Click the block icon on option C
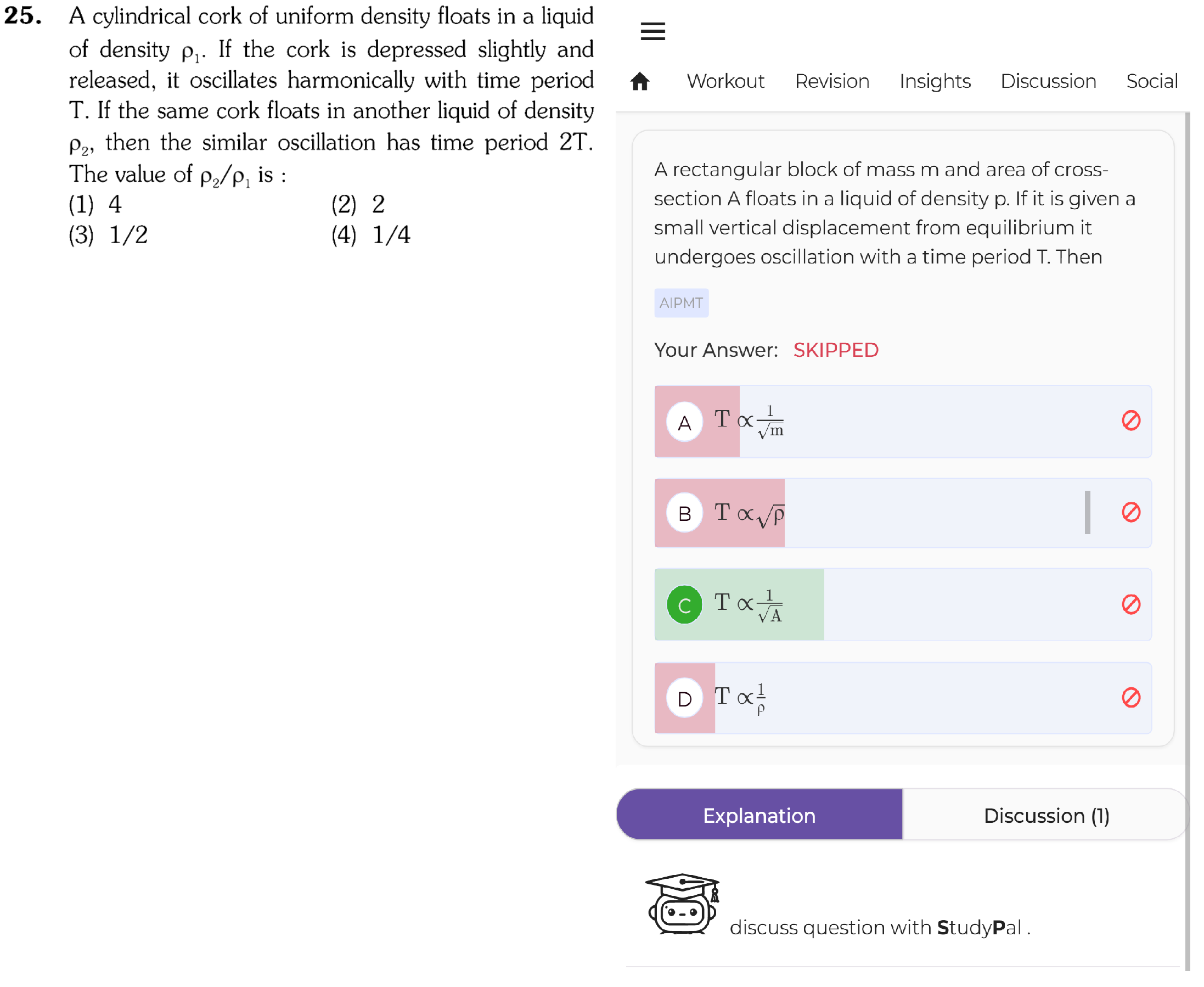Viewport: 1204px width, 987px height. click(1130, 604)
